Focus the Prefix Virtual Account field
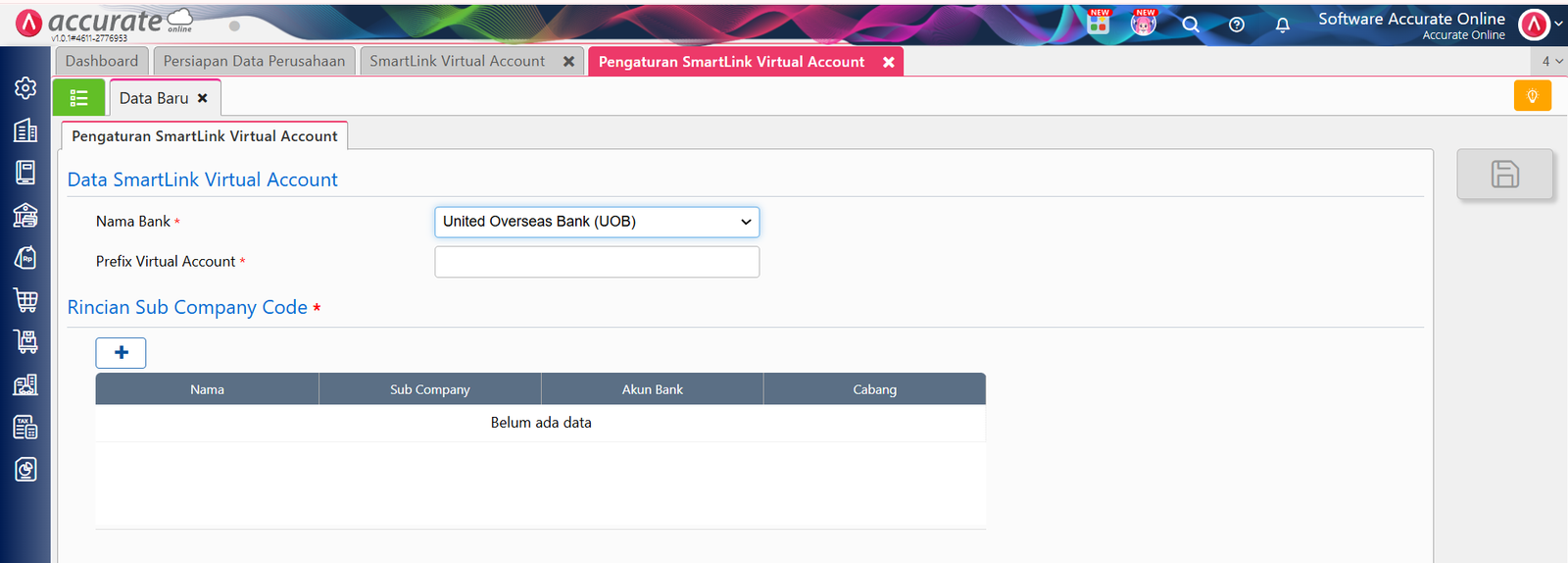 pyautogui.click(x=597, y=262)
